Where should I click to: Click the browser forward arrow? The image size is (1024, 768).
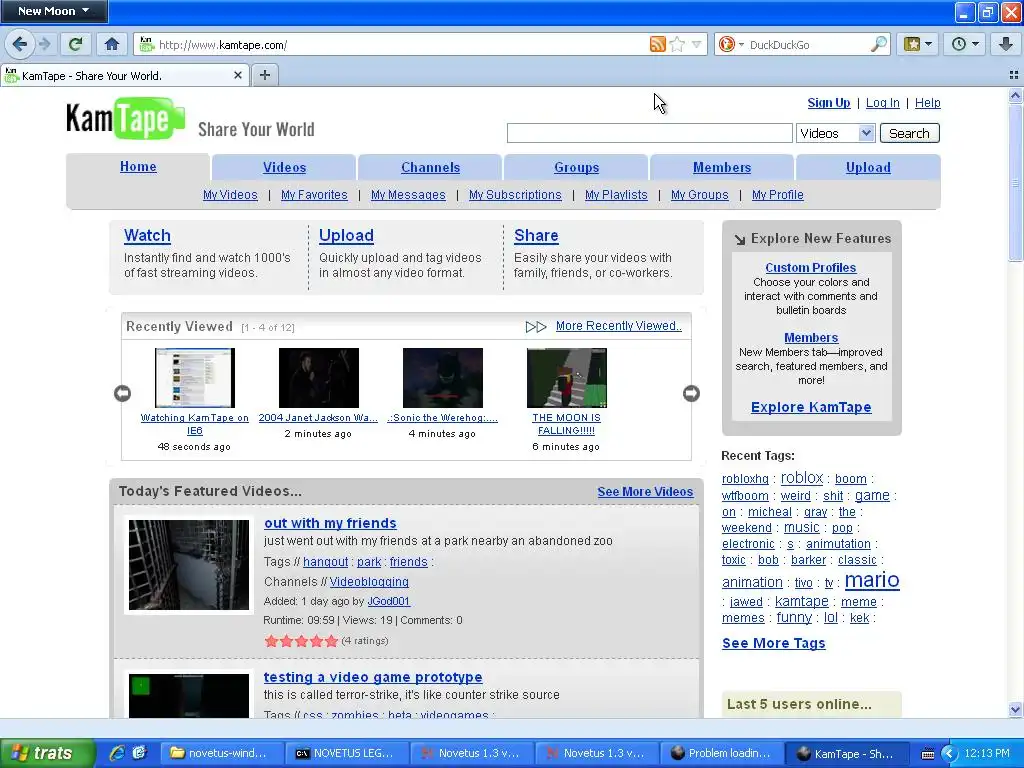(44, 44)
